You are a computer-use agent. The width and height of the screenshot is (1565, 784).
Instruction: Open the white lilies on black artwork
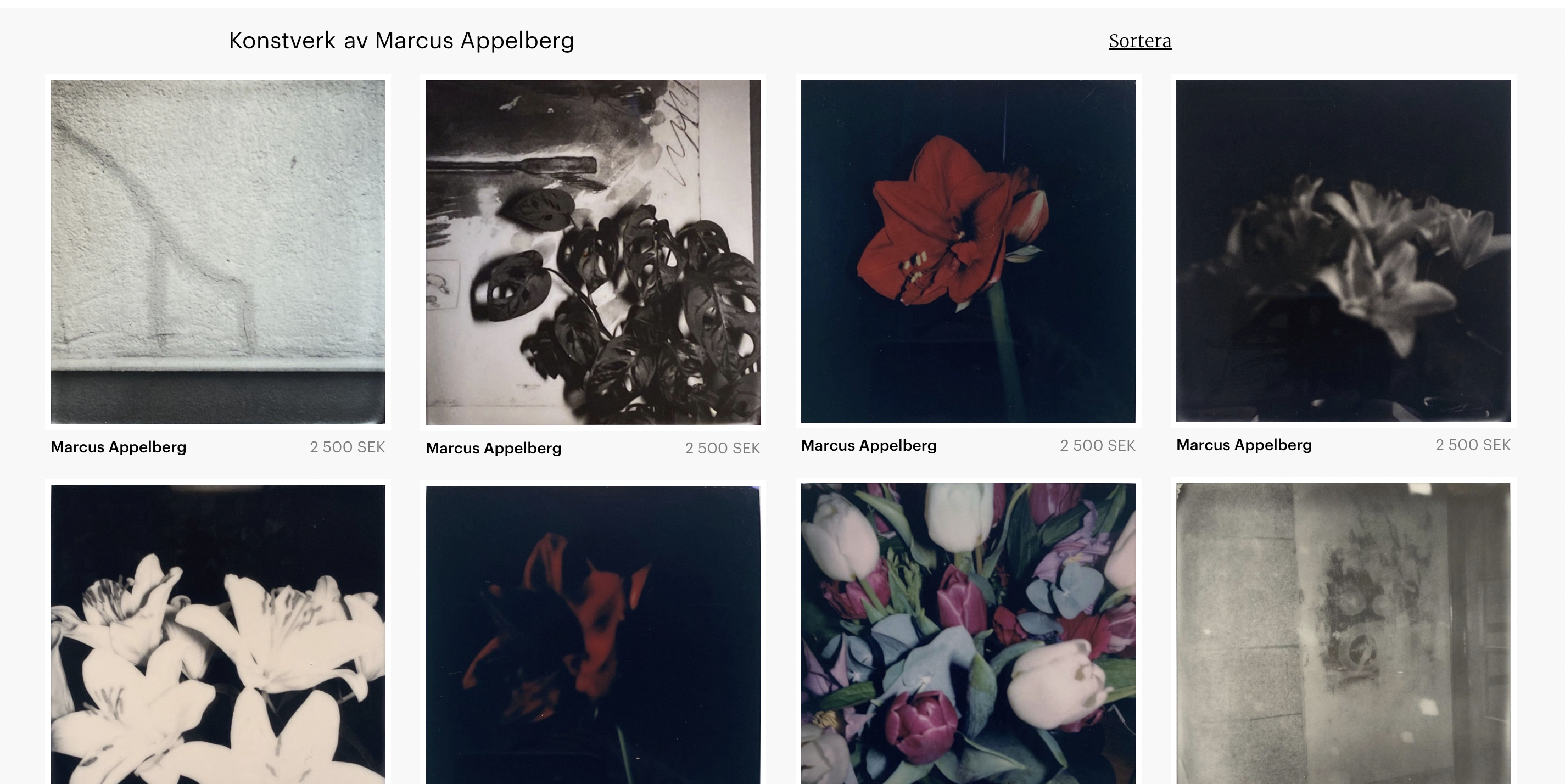(217, 634)
